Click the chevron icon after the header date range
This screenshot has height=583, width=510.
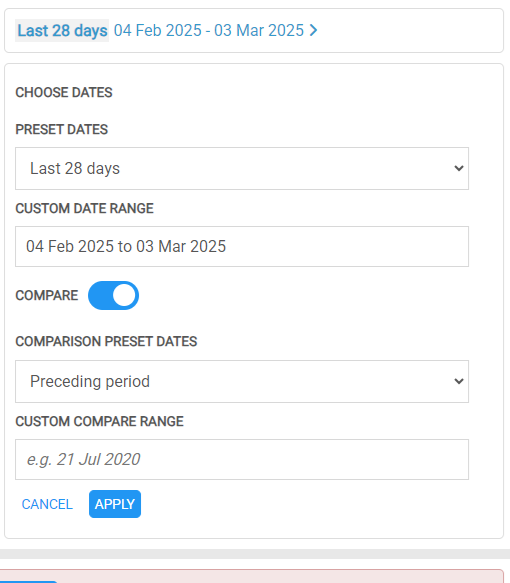tap(313, 30)
